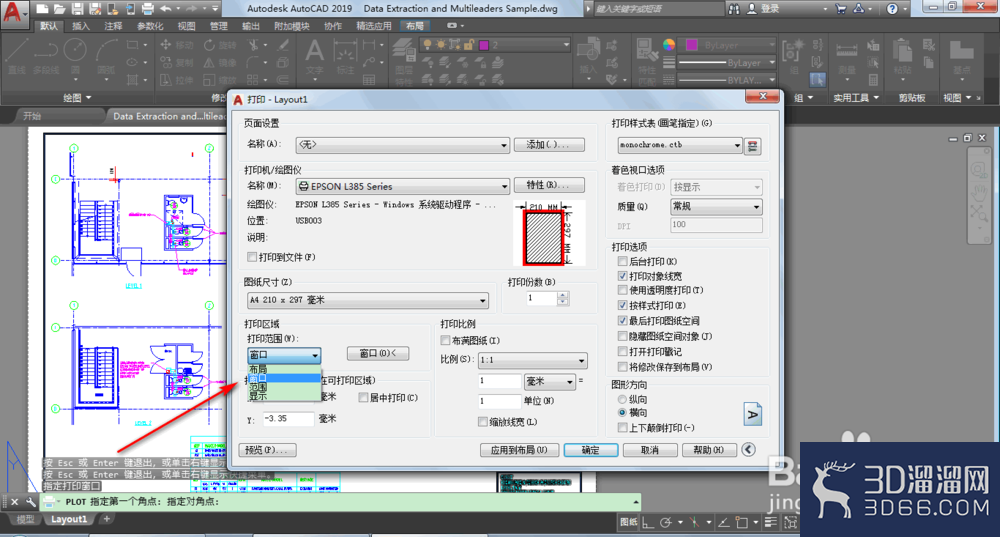Select the Circle (圆) tool in ribbon

(x=75, y=56)
